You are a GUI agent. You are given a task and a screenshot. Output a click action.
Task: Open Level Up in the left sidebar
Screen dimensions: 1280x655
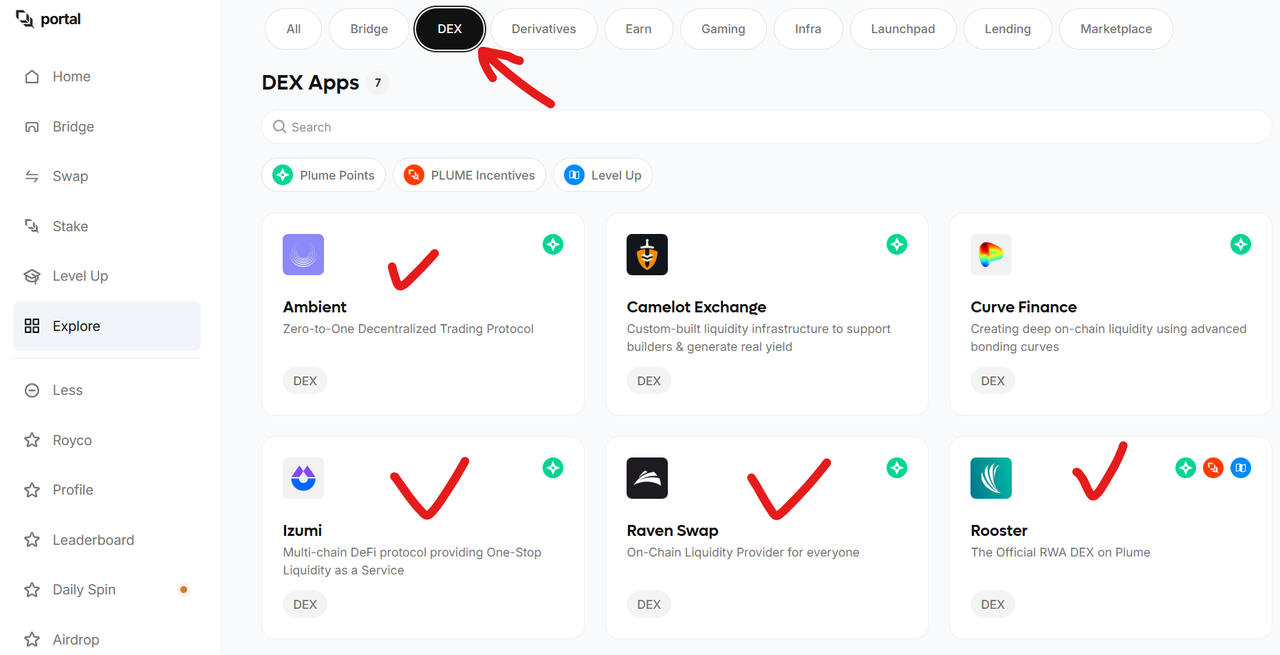107,276
